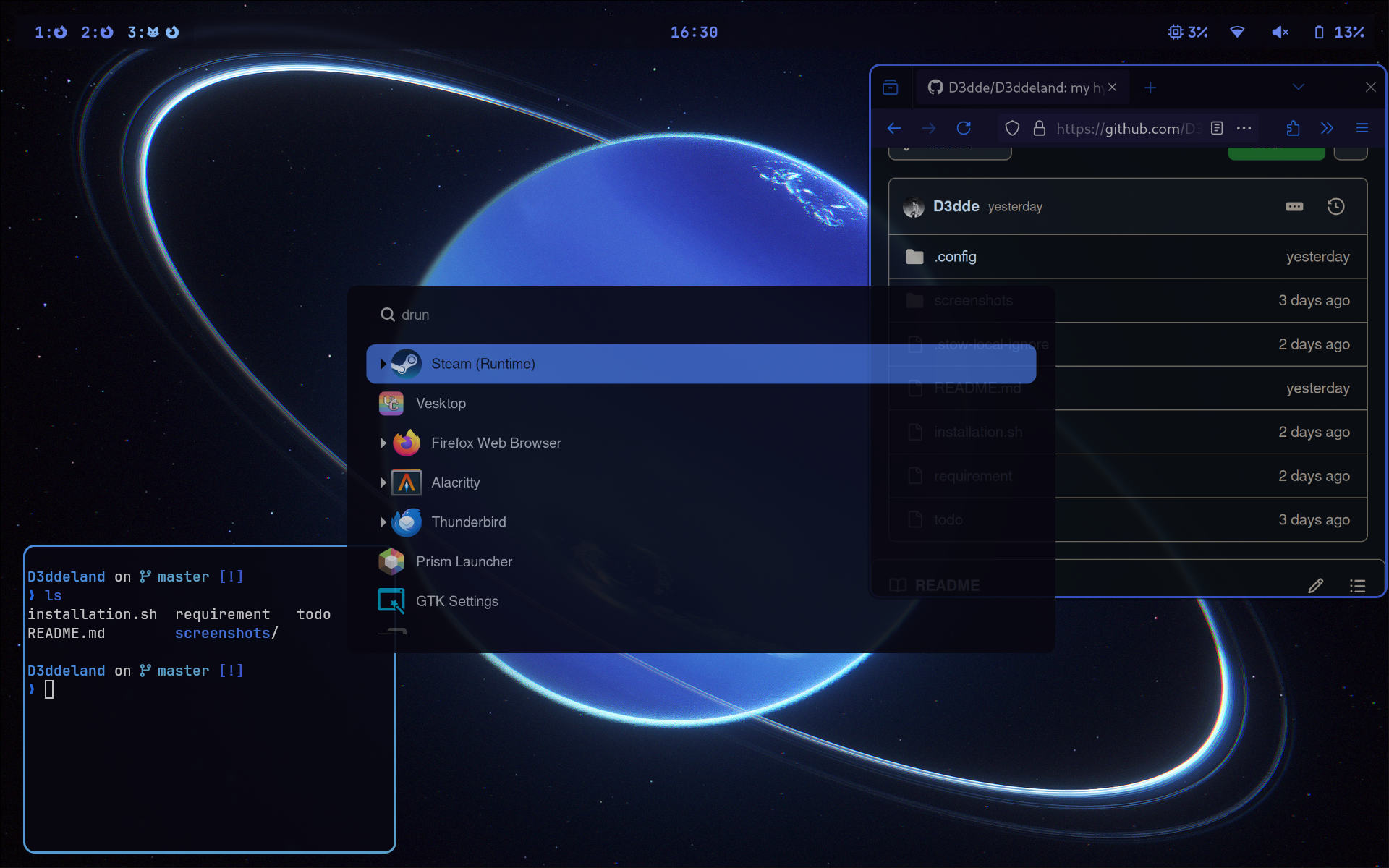Click the launcher search magnifier icon
Viewport: 1389px width, 868px height.
click(x=388, y=315)
